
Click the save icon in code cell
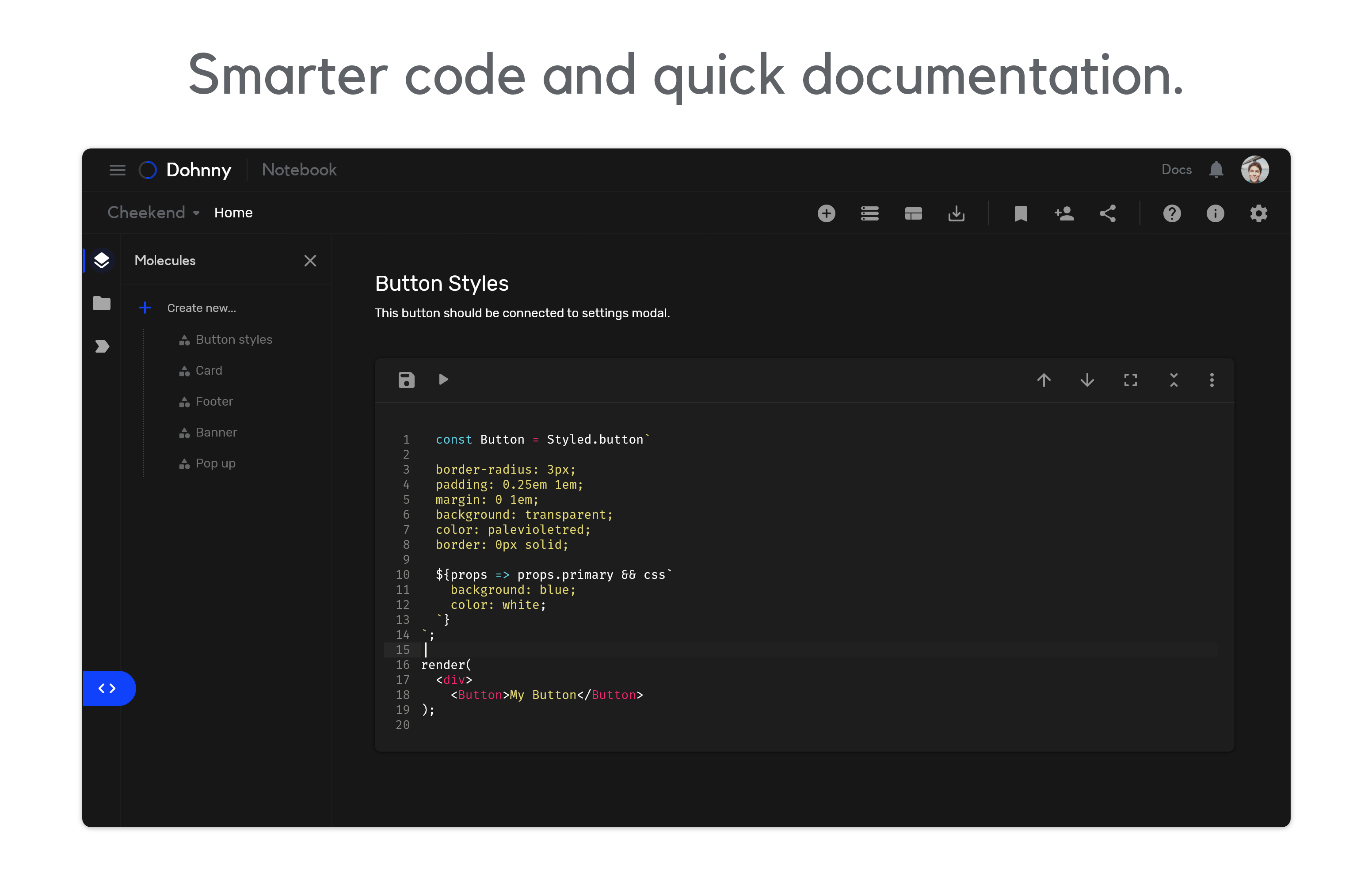click(406, 380)
